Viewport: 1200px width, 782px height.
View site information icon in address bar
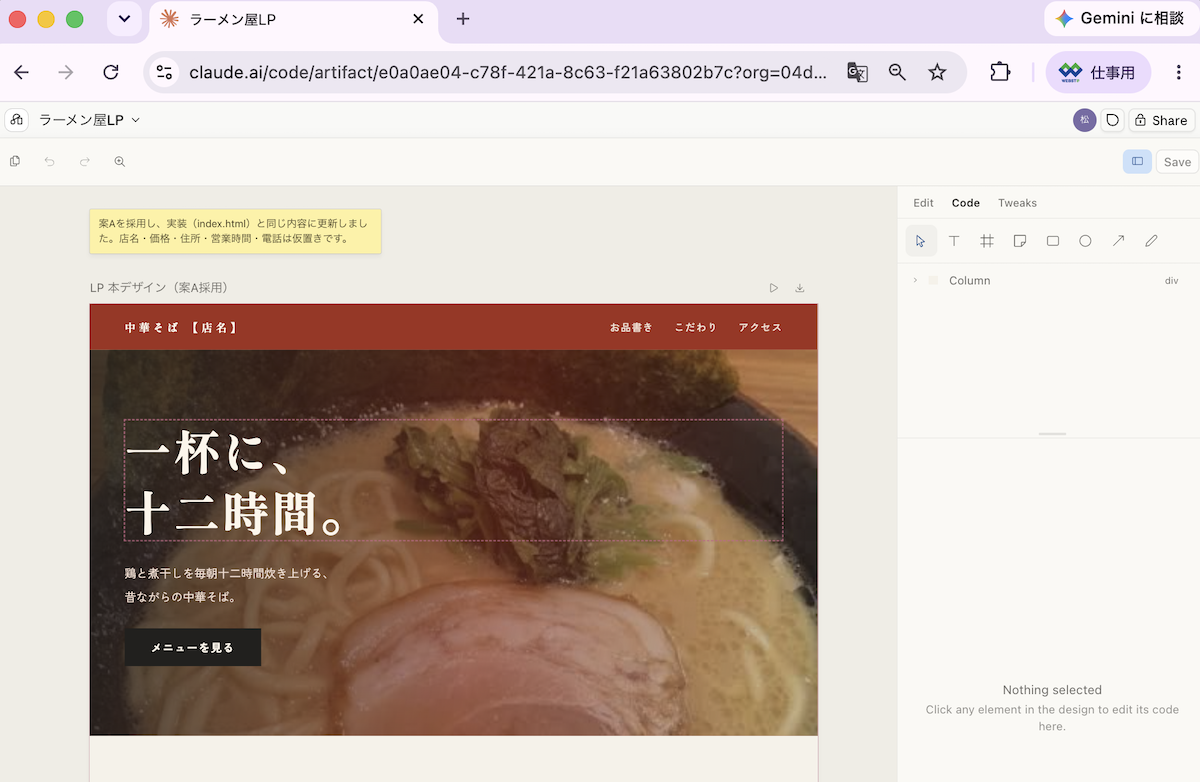165,72
